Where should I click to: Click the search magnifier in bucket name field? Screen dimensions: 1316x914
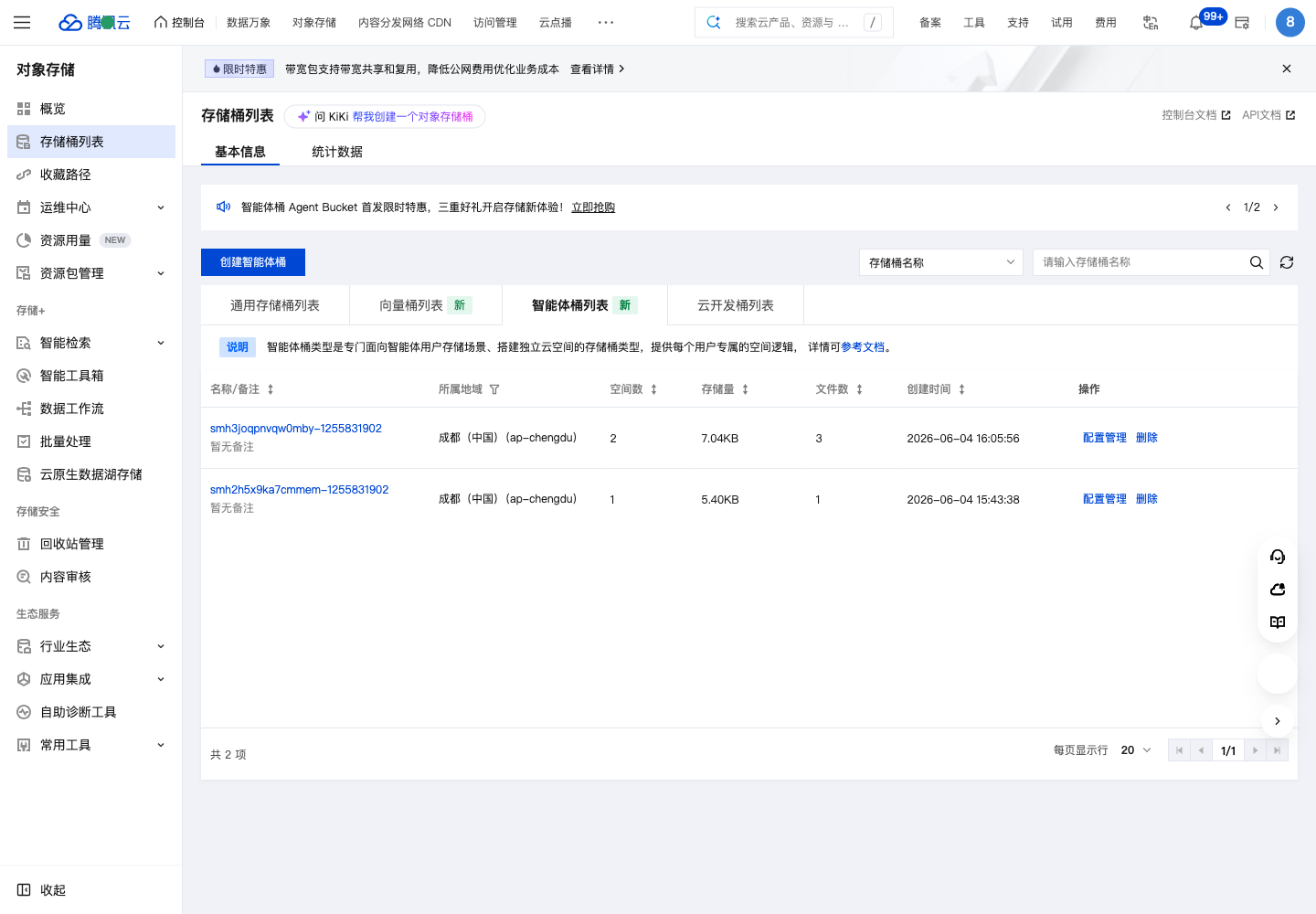[x=1257, y=262]
